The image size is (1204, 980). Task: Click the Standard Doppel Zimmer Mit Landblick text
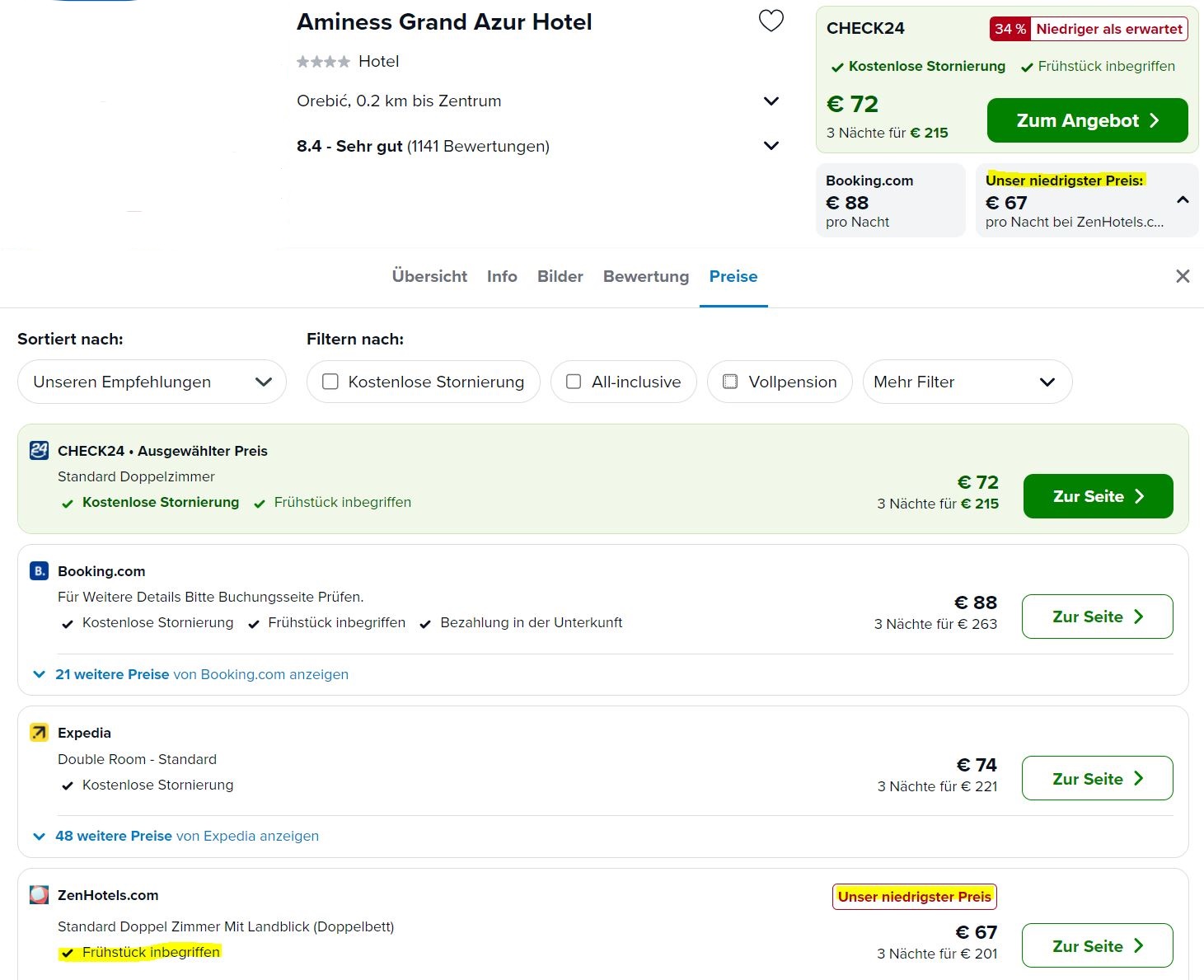coord(226,926)
